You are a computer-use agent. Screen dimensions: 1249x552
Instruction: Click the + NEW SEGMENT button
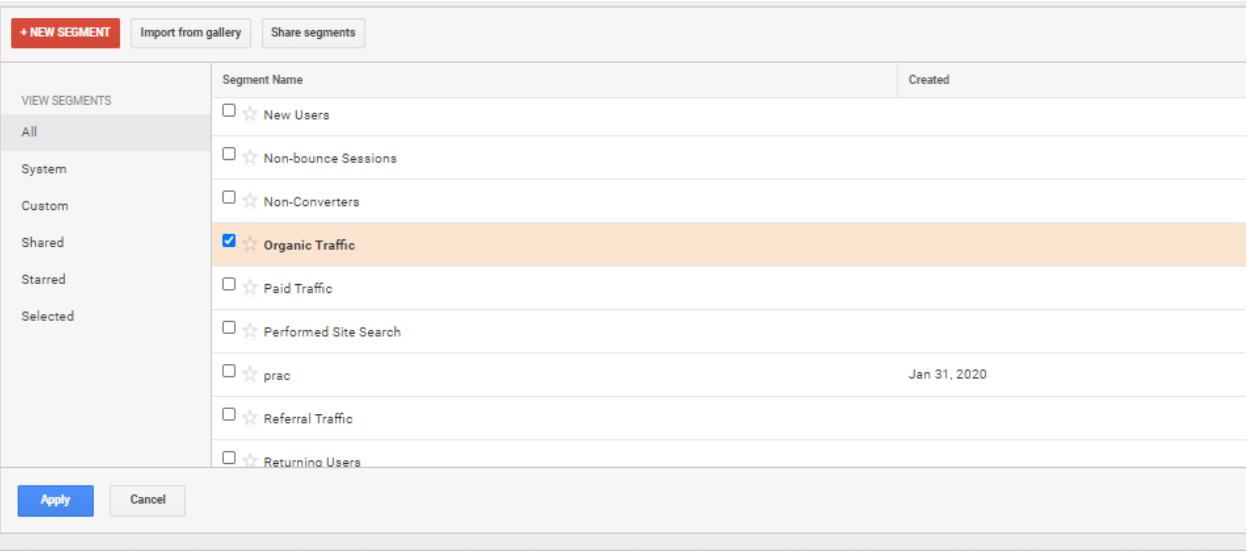(x=65, y=33)
